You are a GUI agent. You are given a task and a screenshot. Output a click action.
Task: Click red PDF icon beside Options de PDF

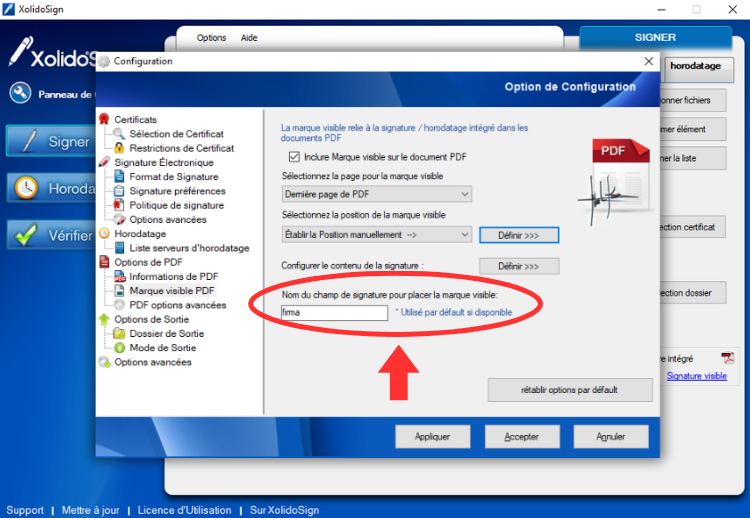pyautogui.click(x=104, y=262)
